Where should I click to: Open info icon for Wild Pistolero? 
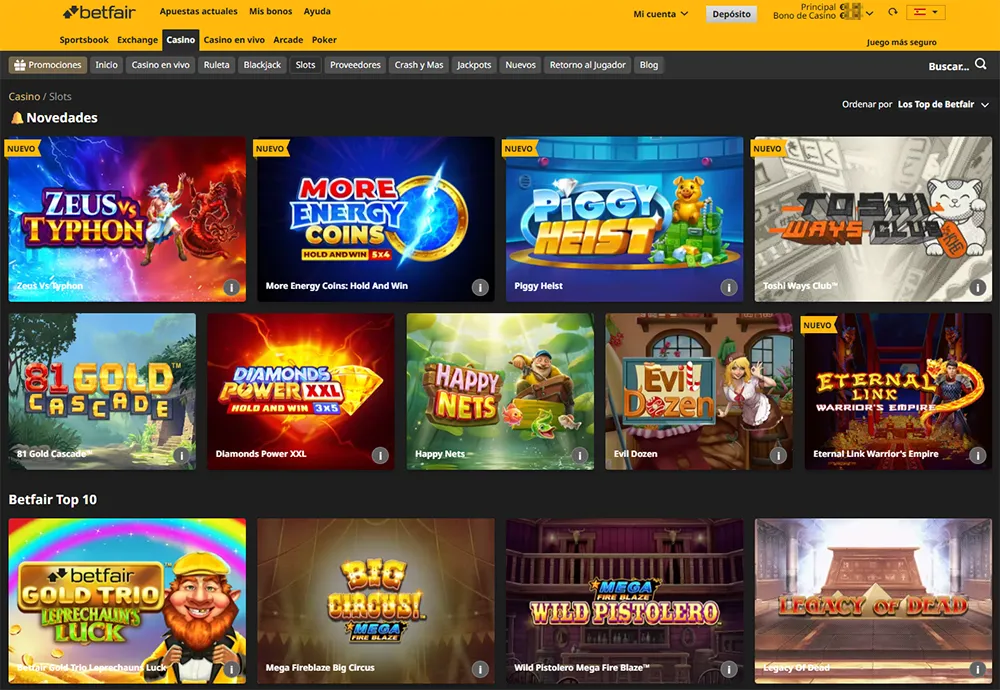[729, 669]
